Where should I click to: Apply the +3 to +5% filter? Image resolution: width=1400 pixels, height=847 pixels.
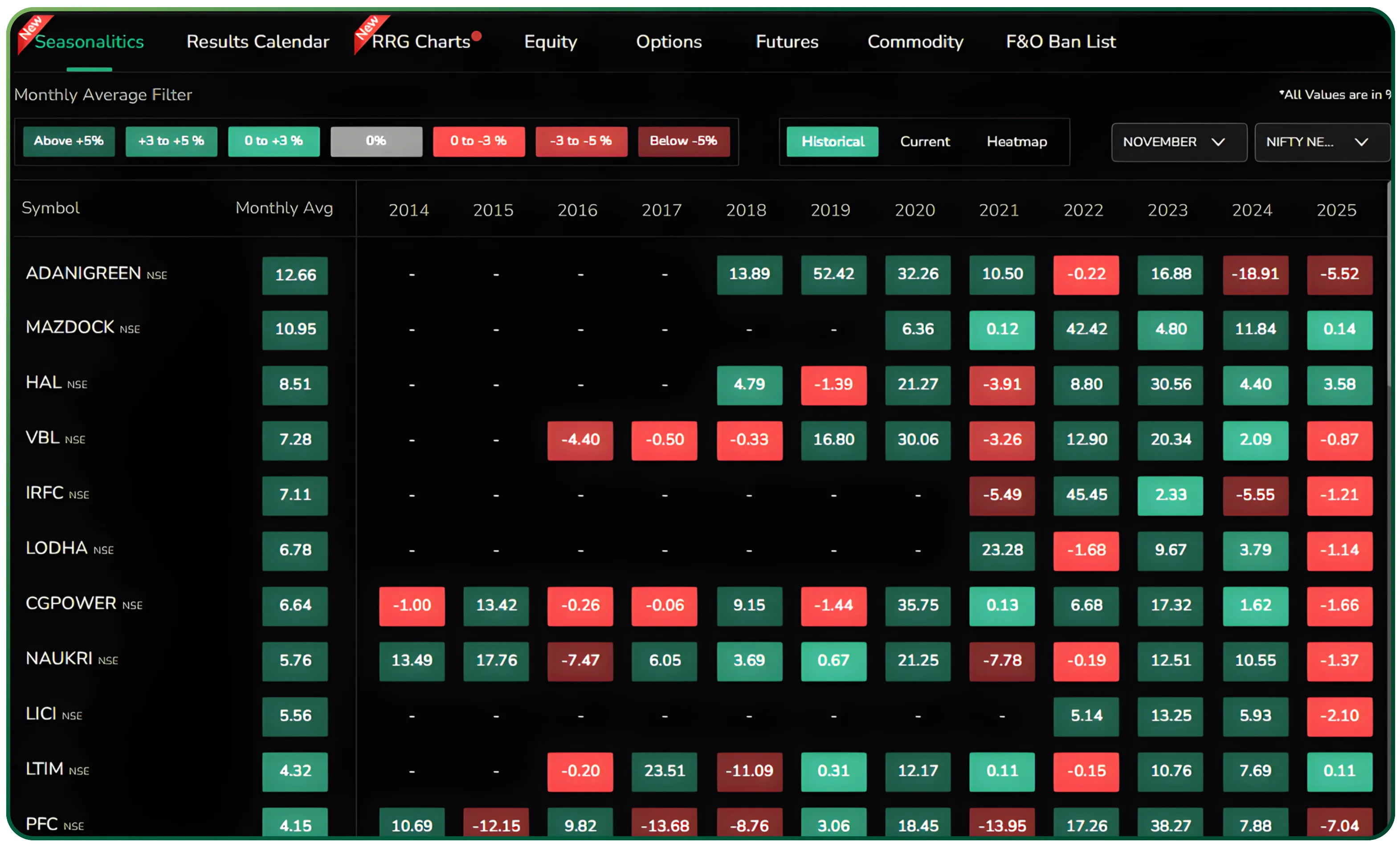pos(171,141)
